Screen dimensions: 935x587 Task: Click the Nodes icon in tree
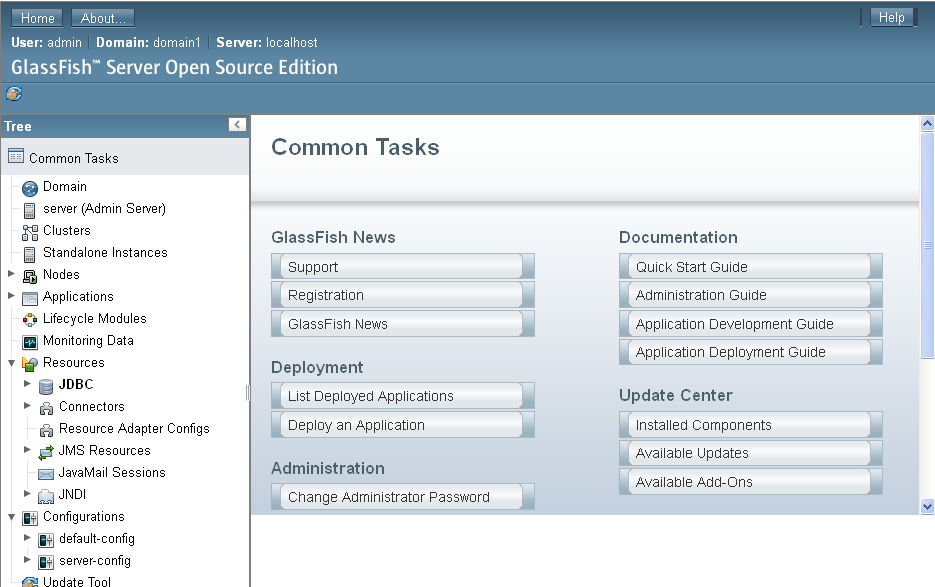[x=30, y=276]
